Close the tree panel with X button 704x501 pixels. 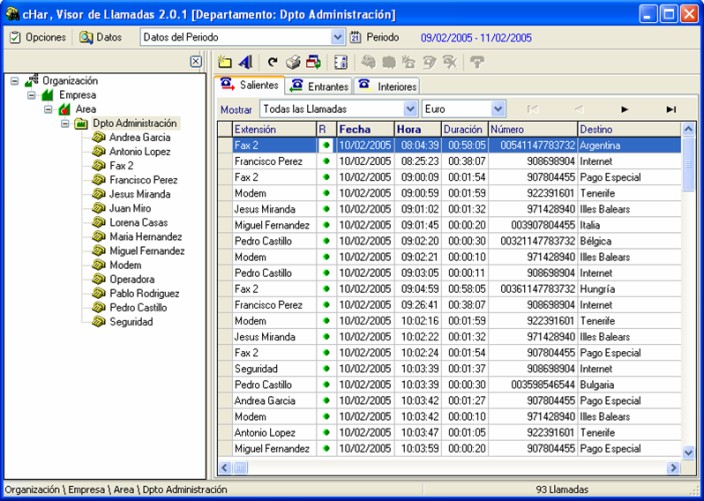tap(196, 62)
